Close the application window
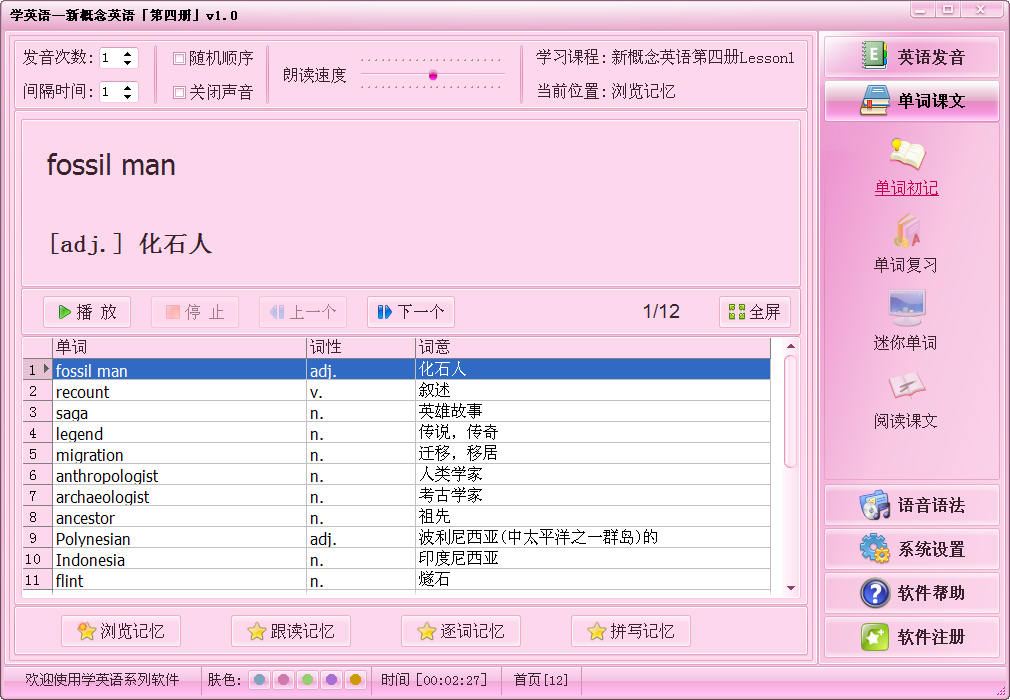 [x=980, y=9]
